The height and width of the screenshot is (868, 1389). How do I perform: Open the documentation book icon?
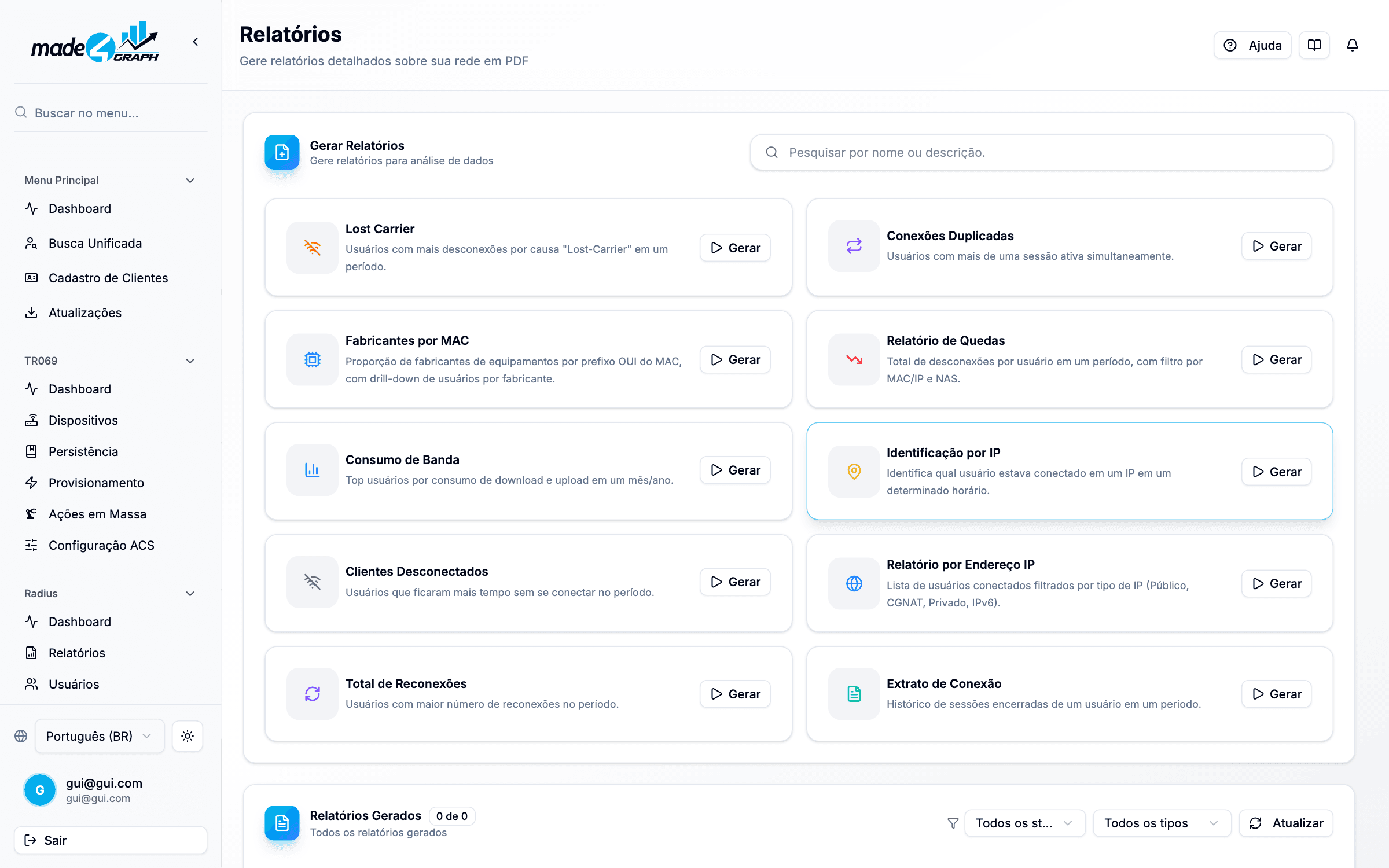click(1314, 45)
